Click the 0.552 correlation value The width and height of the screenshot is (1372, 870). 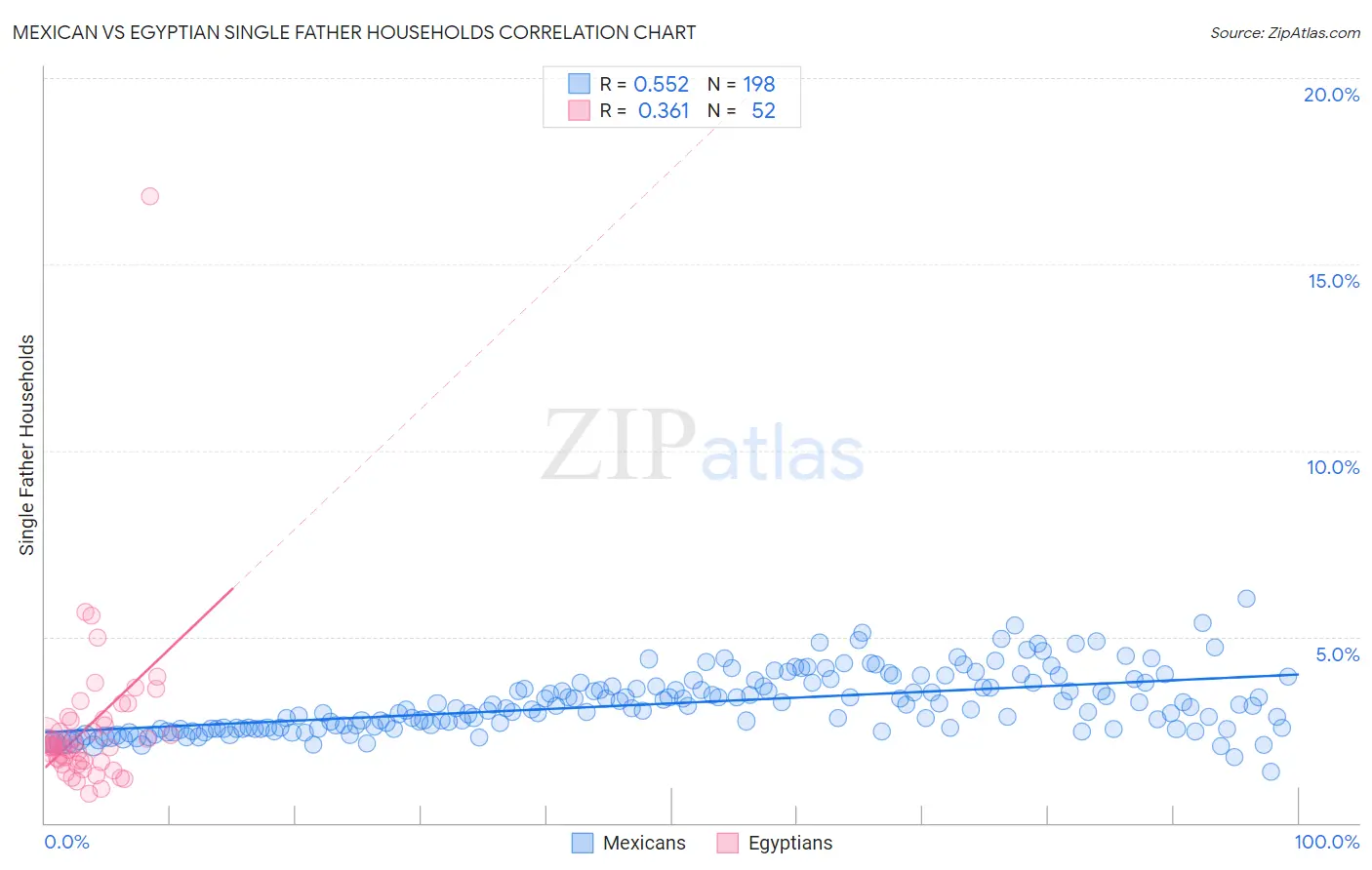[662, 84]
